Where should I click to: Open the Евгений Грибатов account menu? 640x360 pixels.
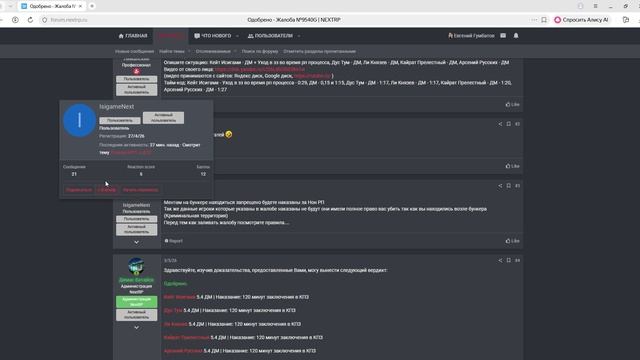click(x=471, y=36)
